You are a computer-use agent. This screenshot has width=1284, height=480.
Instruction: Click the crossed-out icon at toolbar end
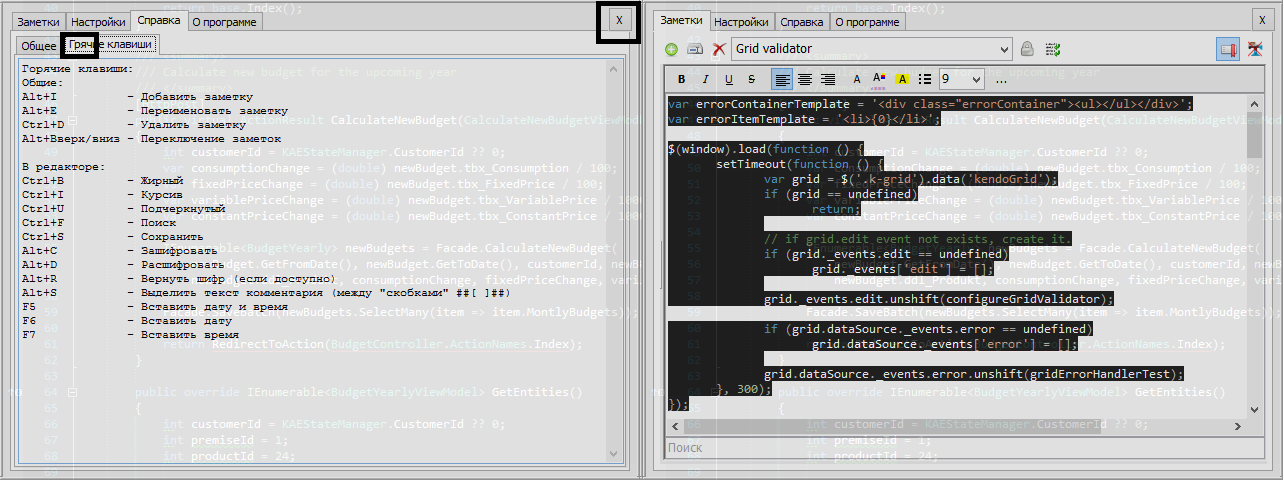1255,49
